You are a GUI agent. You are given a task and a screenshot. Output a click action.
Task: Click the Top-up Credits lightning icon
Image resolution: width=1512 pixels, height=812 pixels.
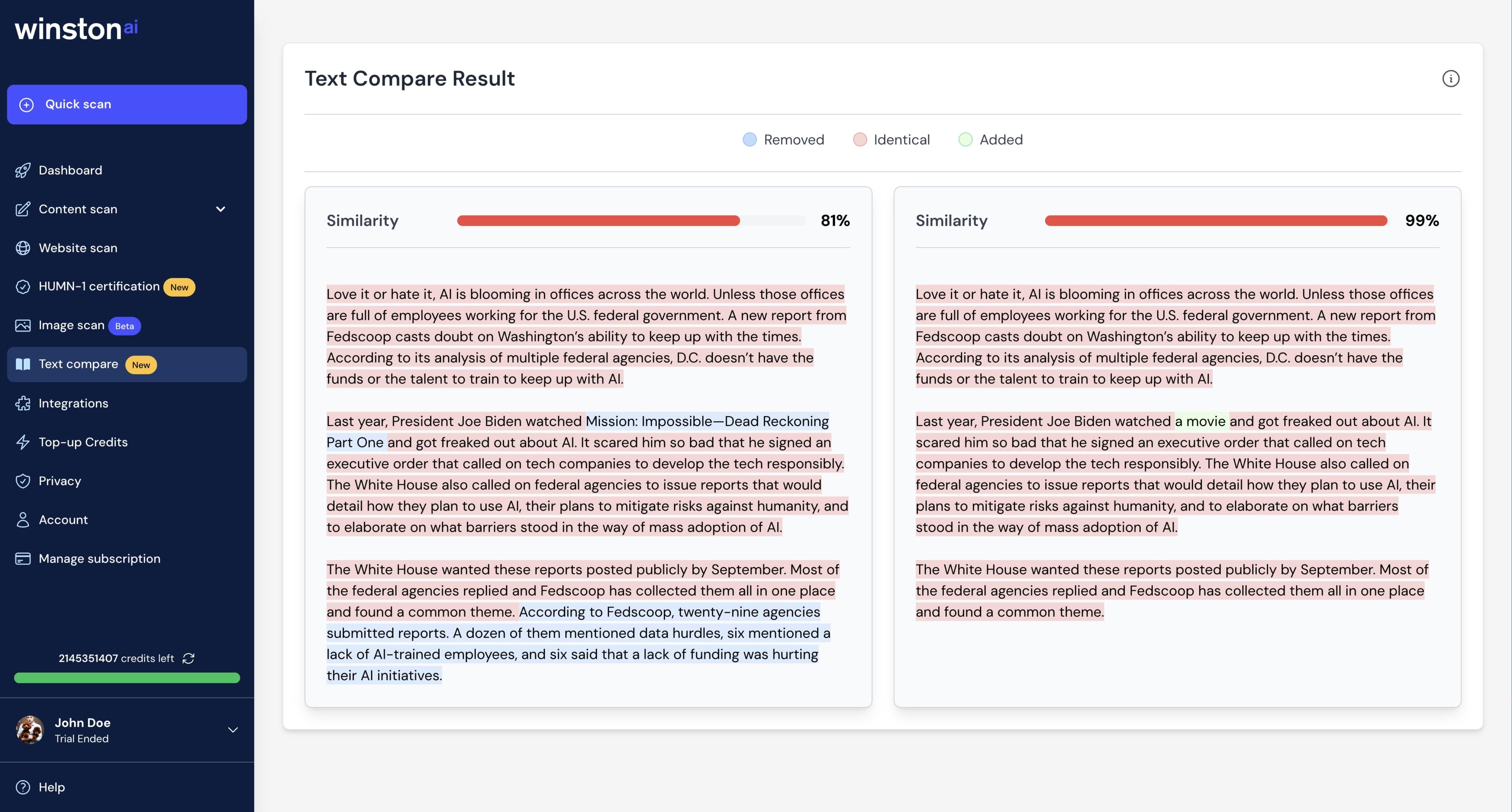tap(23, 443)
